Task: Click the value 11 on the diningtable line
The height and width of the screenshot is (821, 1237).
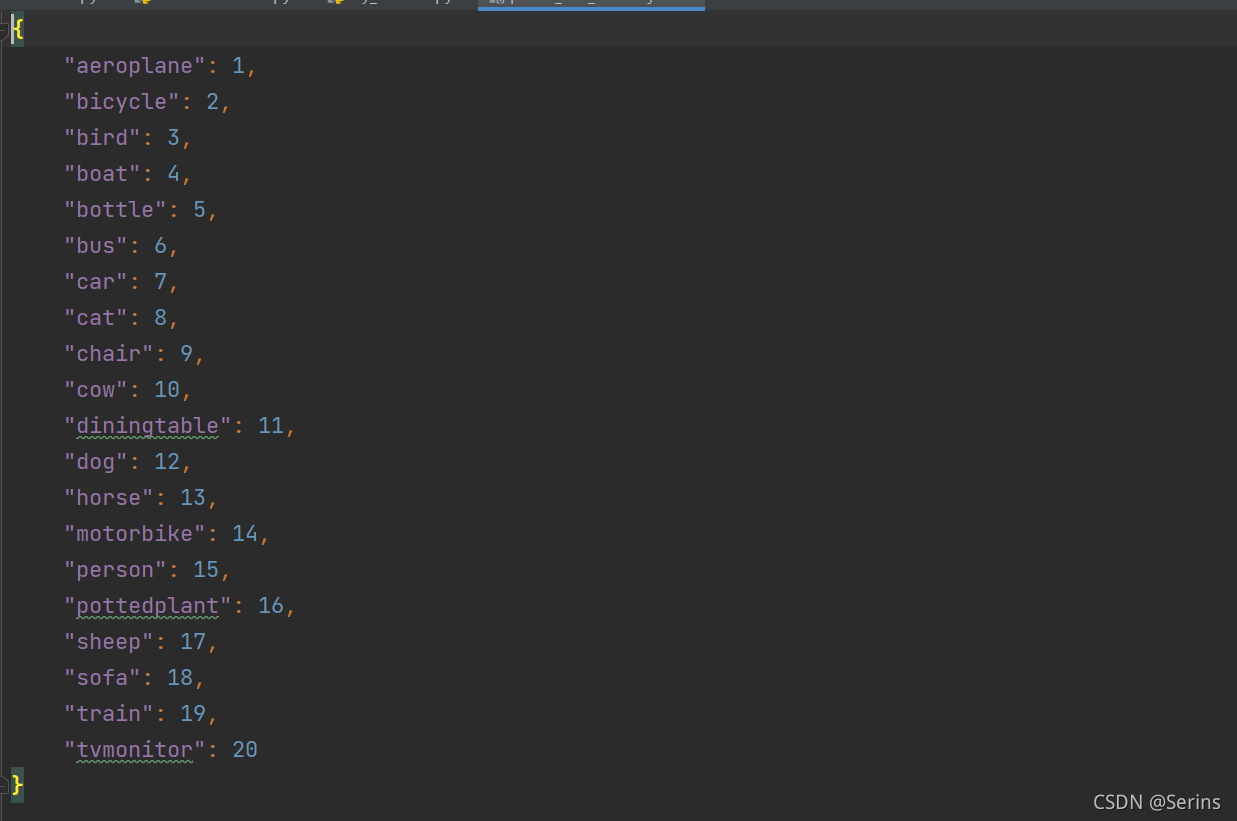Action: pyautogui.click(x=271, y=426)
